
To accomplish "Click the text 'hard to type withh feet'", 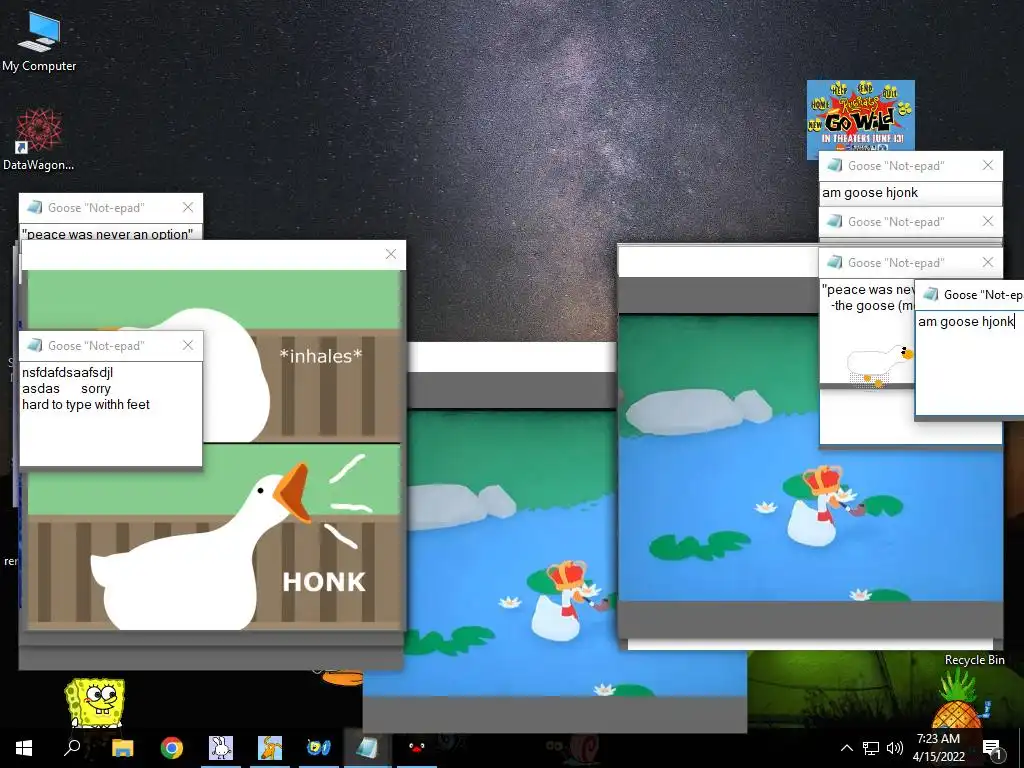I will 86,405.
